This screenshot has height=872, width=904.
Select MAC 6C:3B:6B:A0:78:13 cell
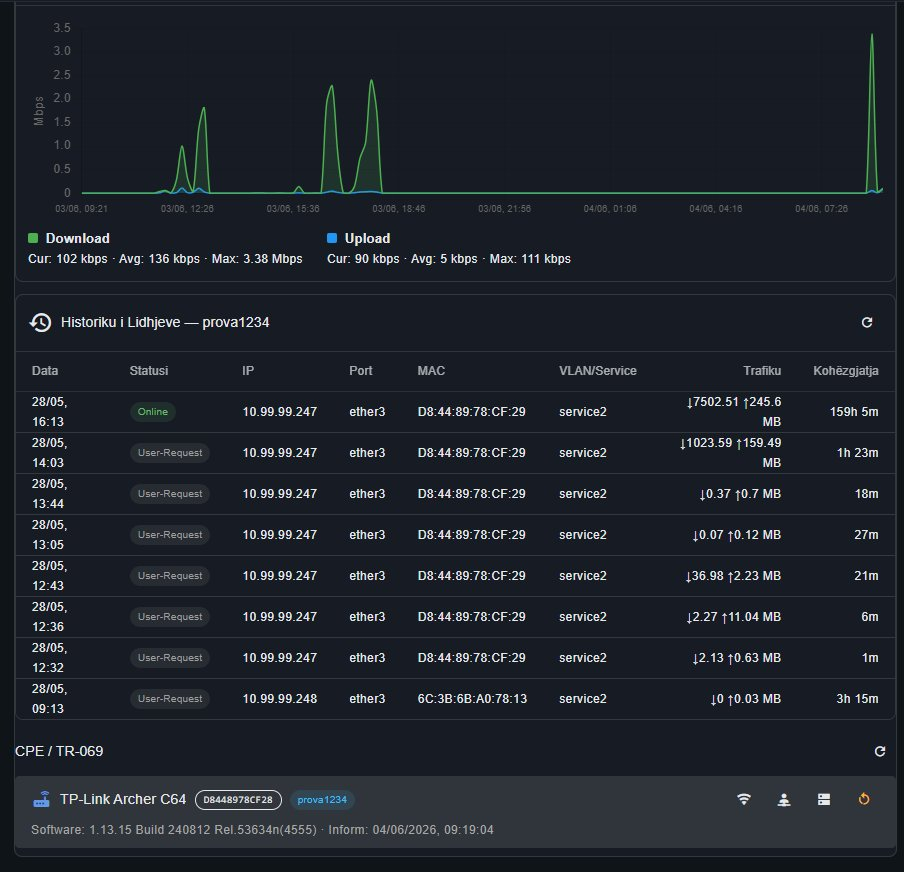point(472,698)
